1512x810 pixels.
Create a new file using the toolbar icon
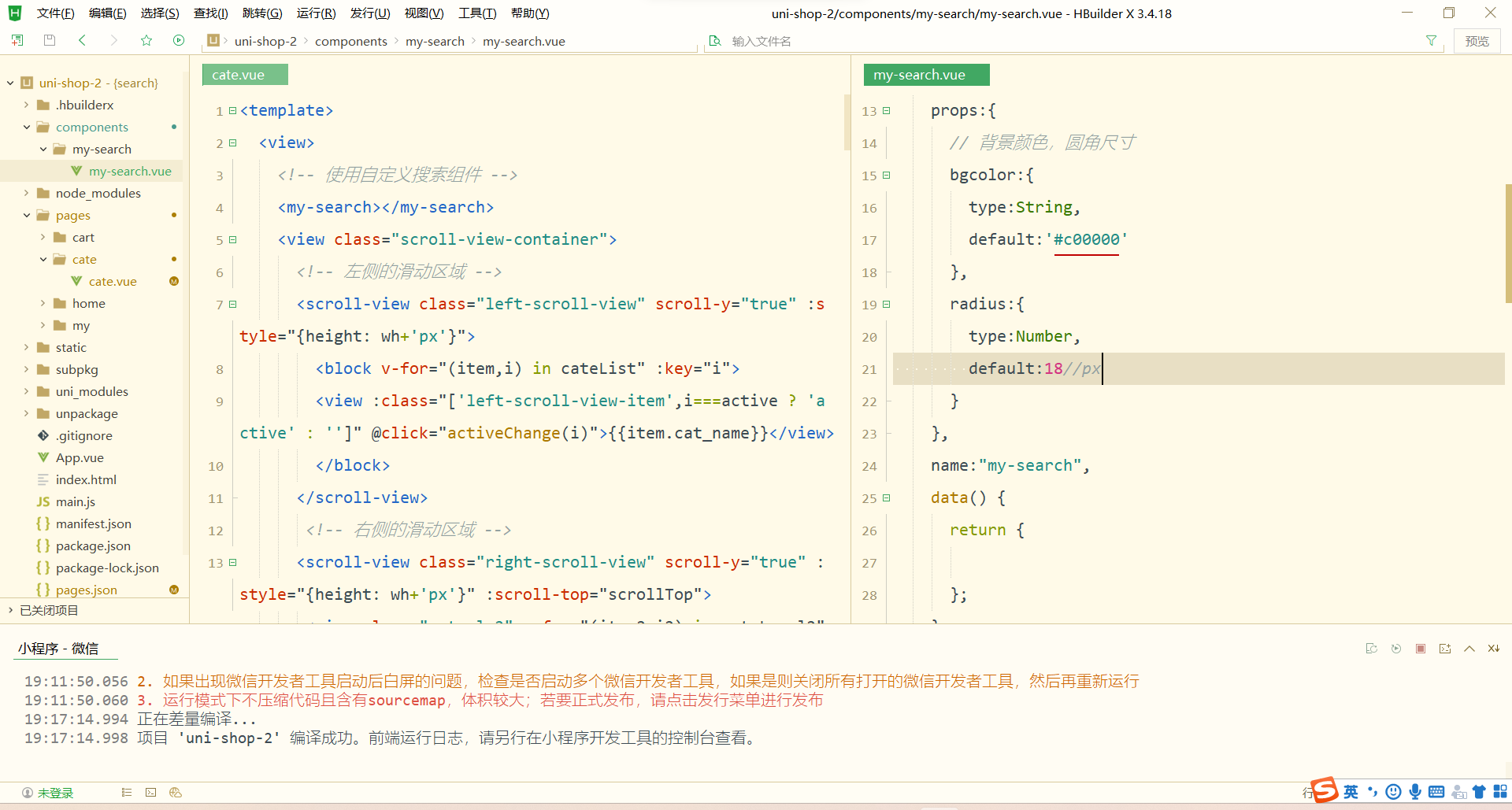point(17,40)
